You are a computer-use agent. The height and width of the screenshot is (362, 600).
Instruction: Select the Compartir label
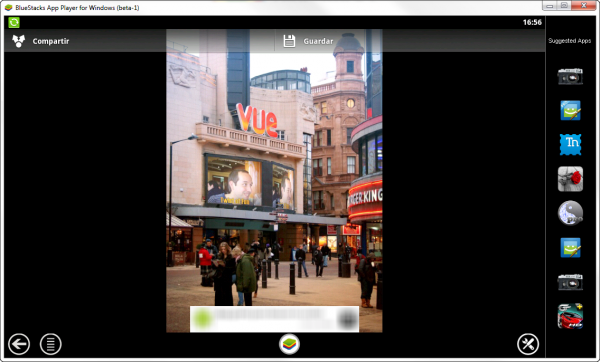point(51,41)
